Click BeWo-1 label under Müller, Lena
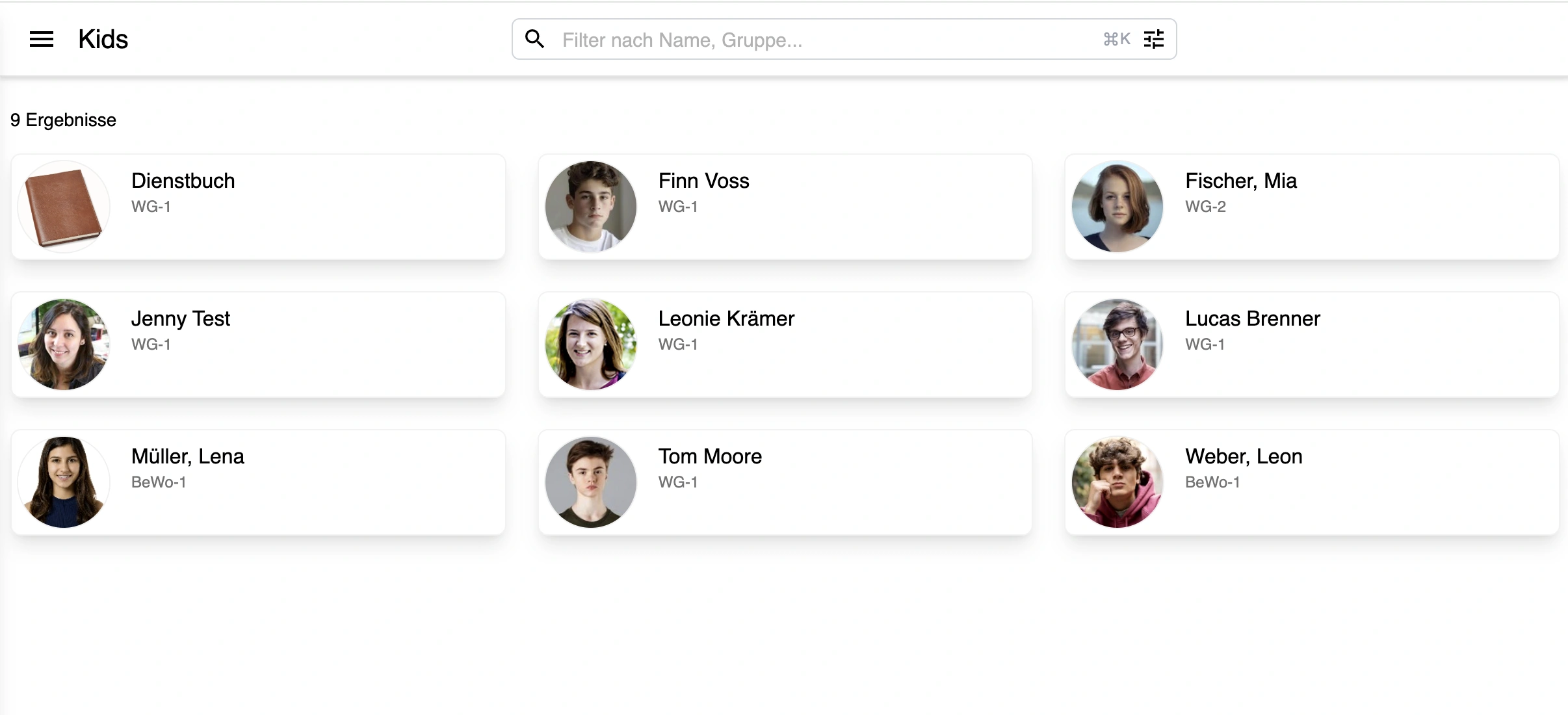 [159, 482]
